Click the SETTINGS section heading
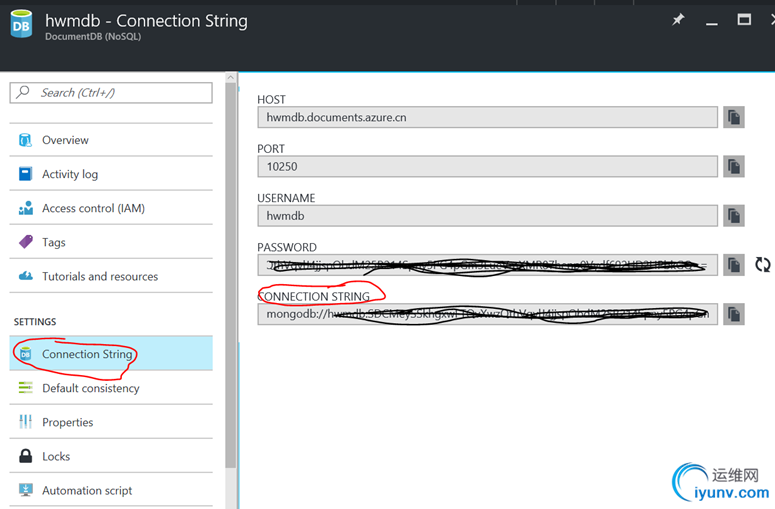The image size is (775, 509). coord(35,322)
